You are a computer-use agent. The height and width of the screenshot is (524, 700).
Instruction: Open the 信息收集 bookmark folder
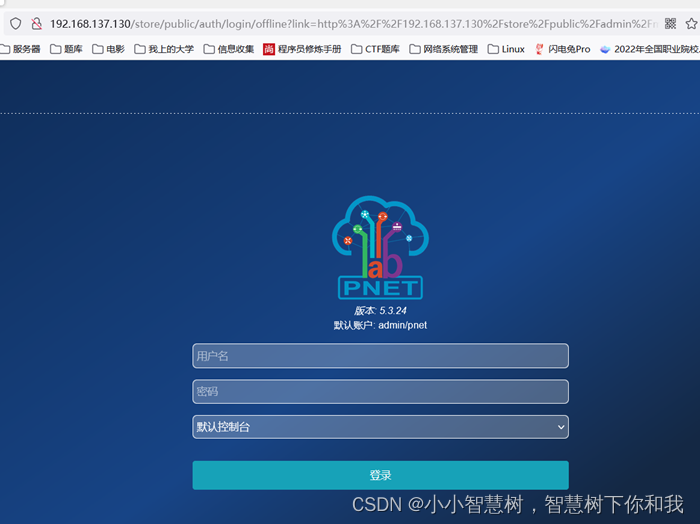(229, 49)
